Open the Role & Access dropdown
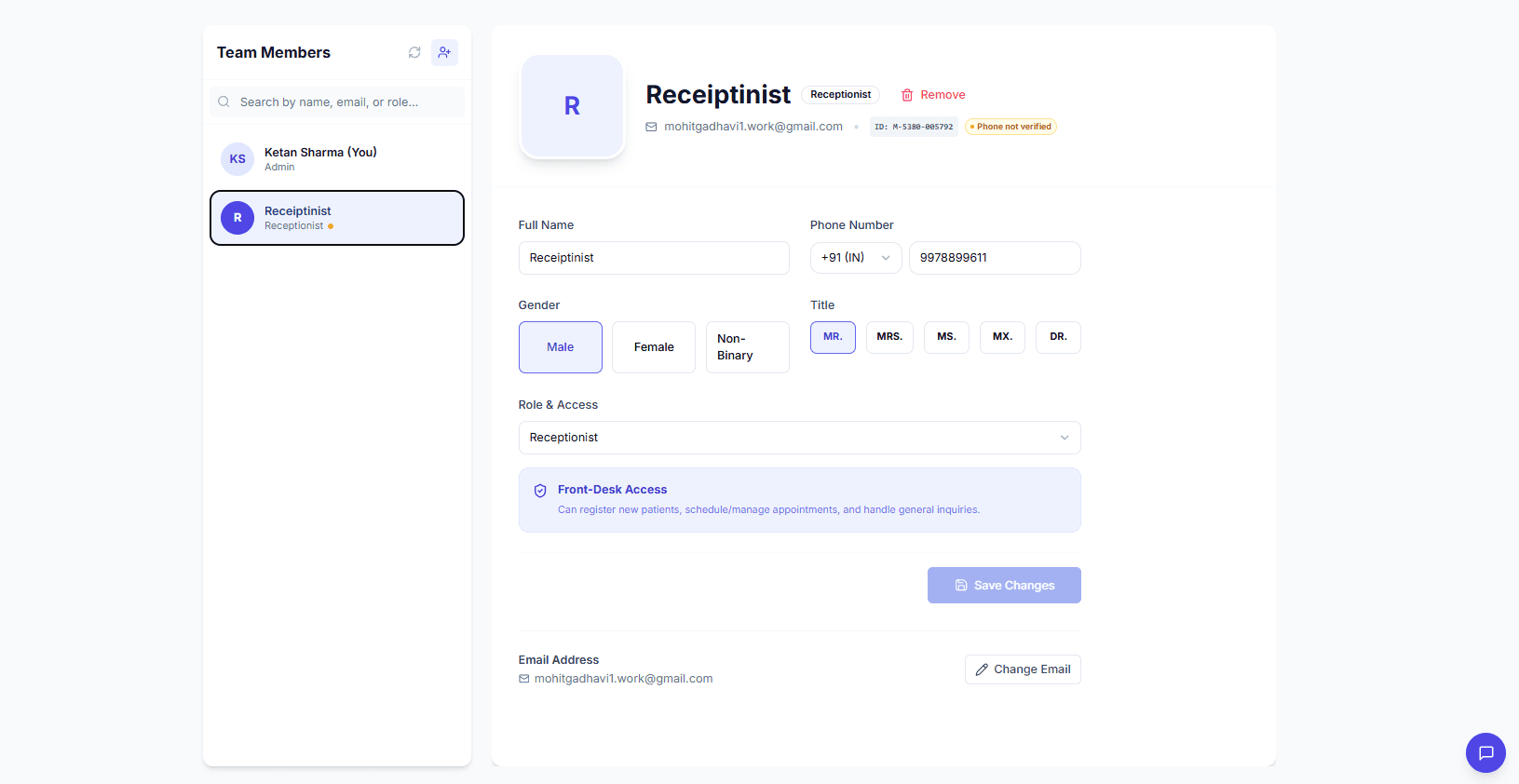The height and width of the screenshot is (784, 1519). pos(800,438)
